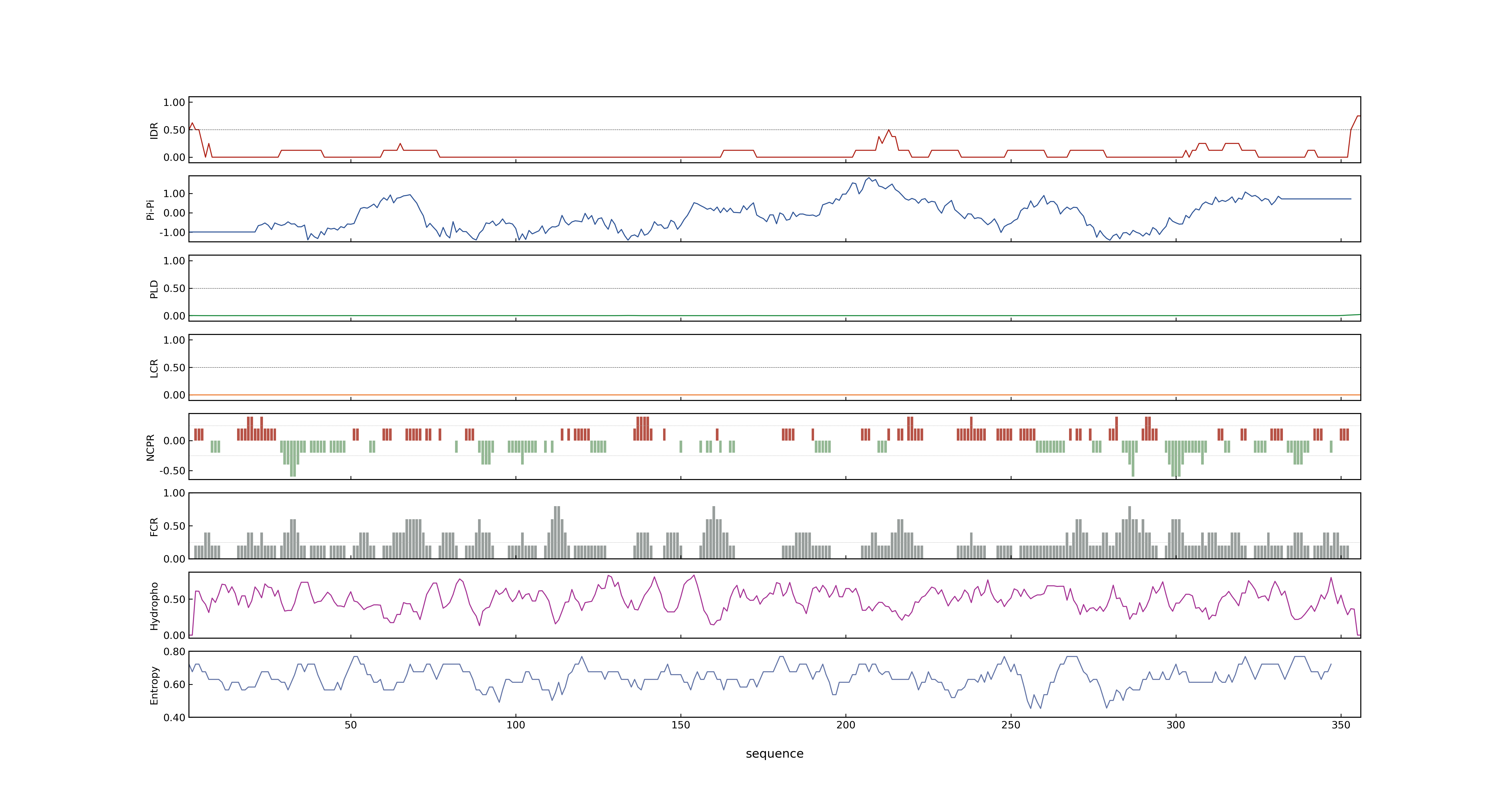Click the 0.00 tick on LCR axis
The image size is (1512, 806).
pyautogui.click(x=174, y=395)
